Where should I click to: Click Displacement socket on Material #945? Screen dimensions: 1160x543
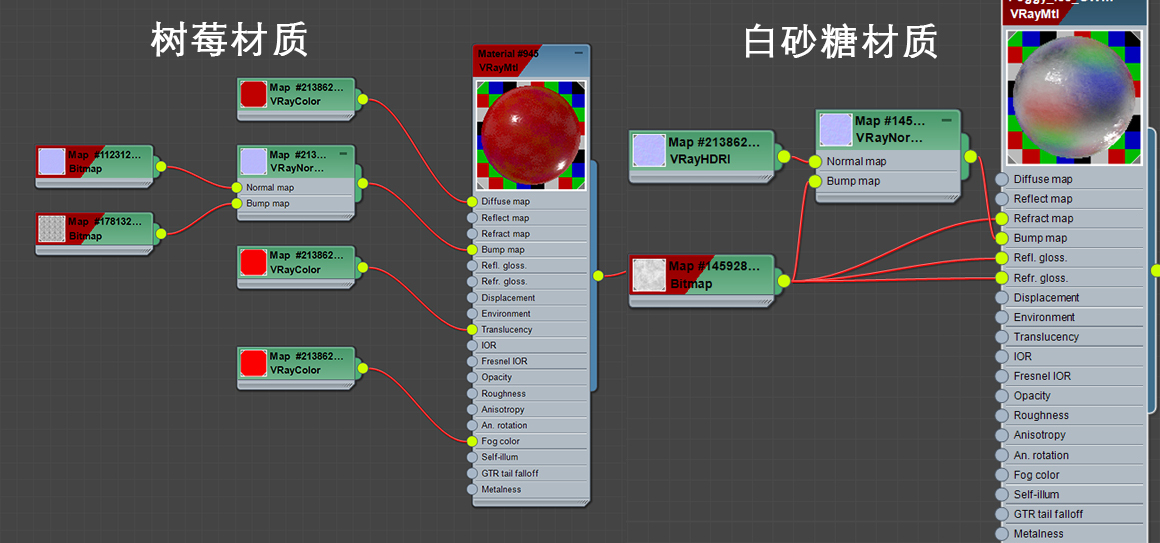(472, 297)
